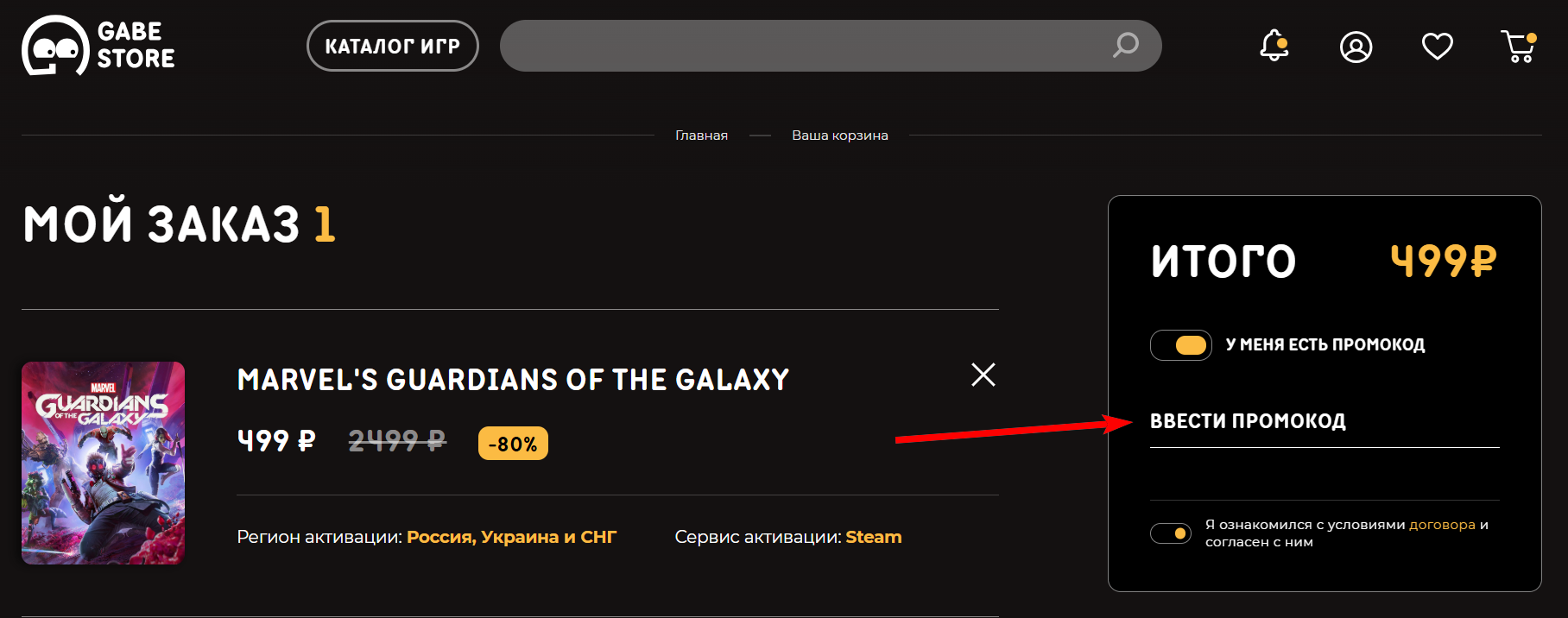The width and height of the screenshot is (1568, 618).
Task: Click the notification badge on the bell
Action: 1284,37
